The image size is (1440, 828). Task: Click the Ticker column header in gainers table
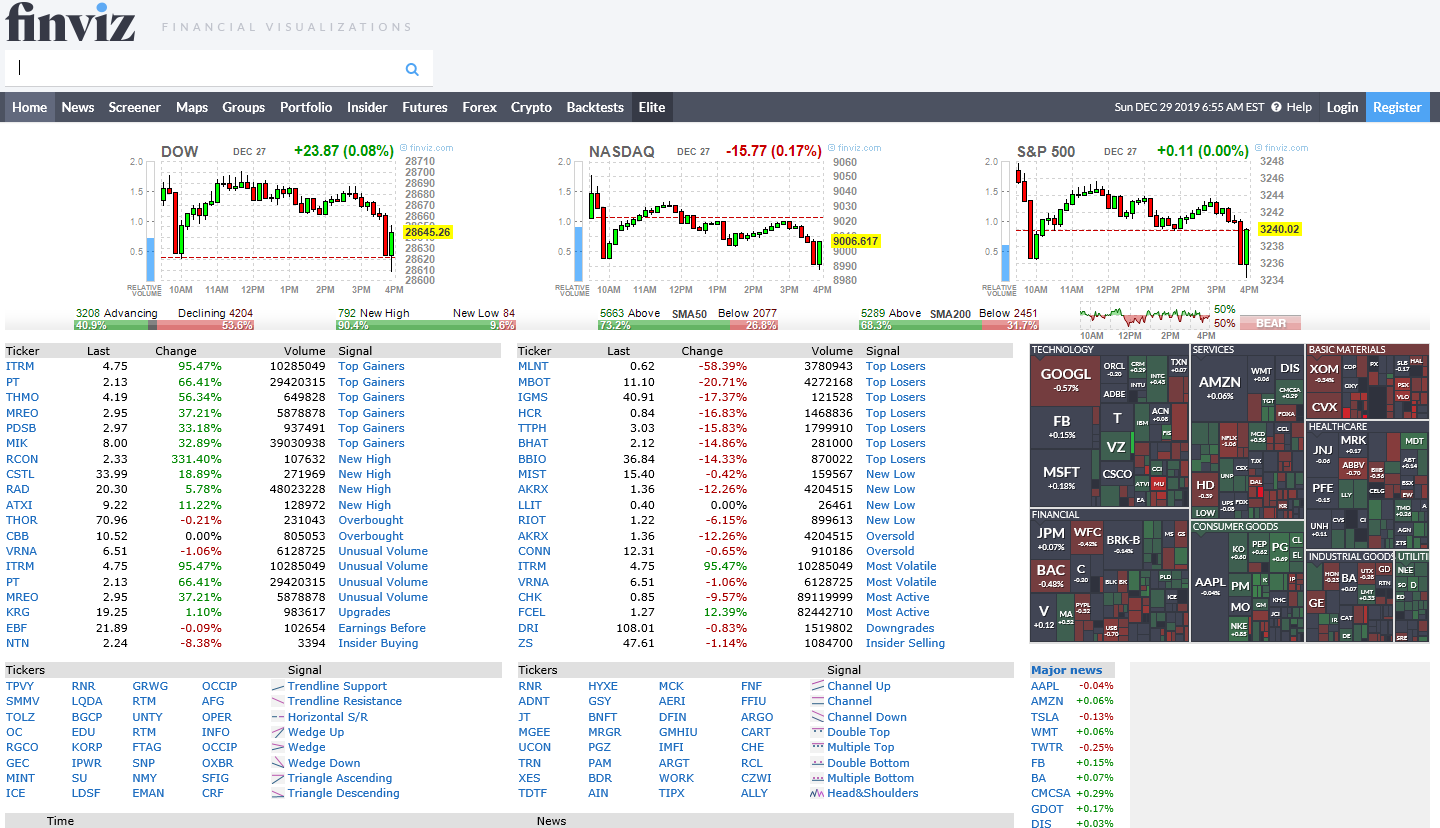[23, 351]
